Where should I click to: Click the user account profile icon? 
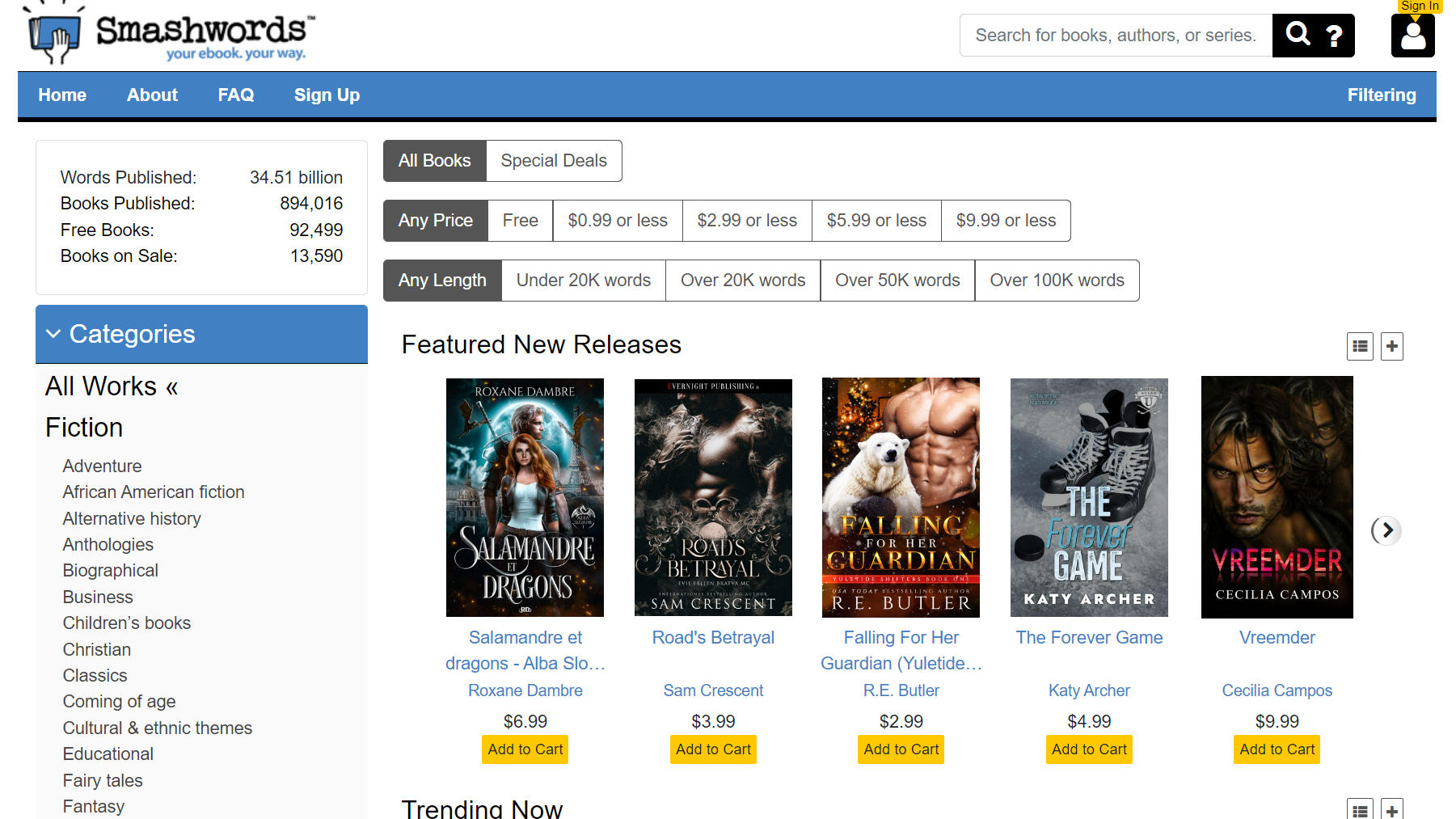click(x=1412, y=36)
